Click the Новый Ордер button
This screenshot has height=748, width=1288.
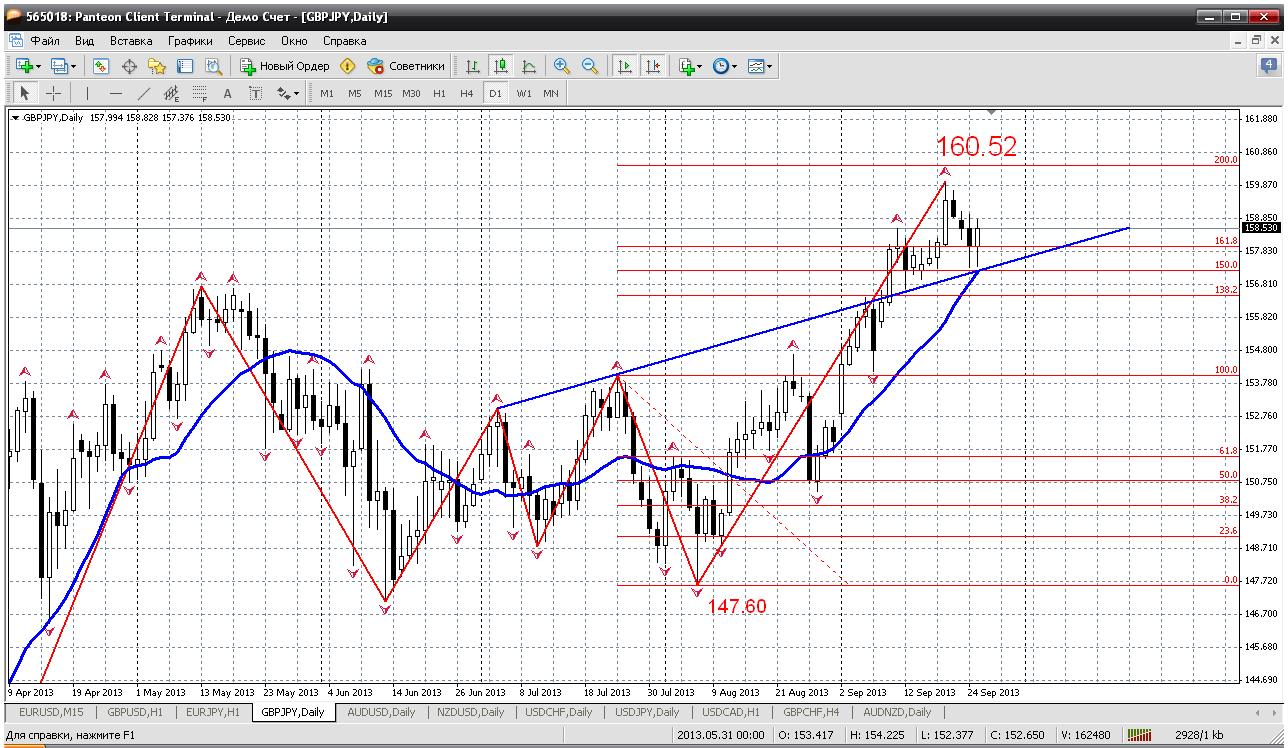(x=285, y=66)
